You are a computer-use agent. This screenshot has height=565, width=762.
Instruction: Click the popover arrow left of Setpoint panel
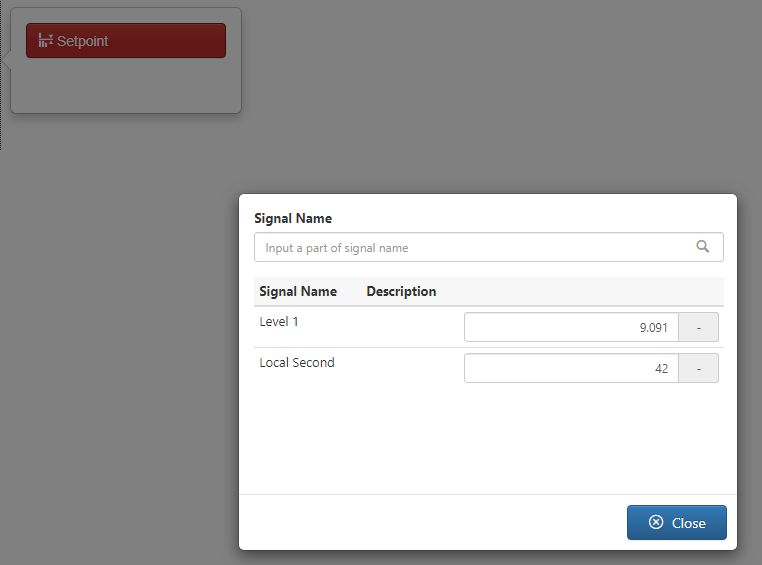(6, 61)
